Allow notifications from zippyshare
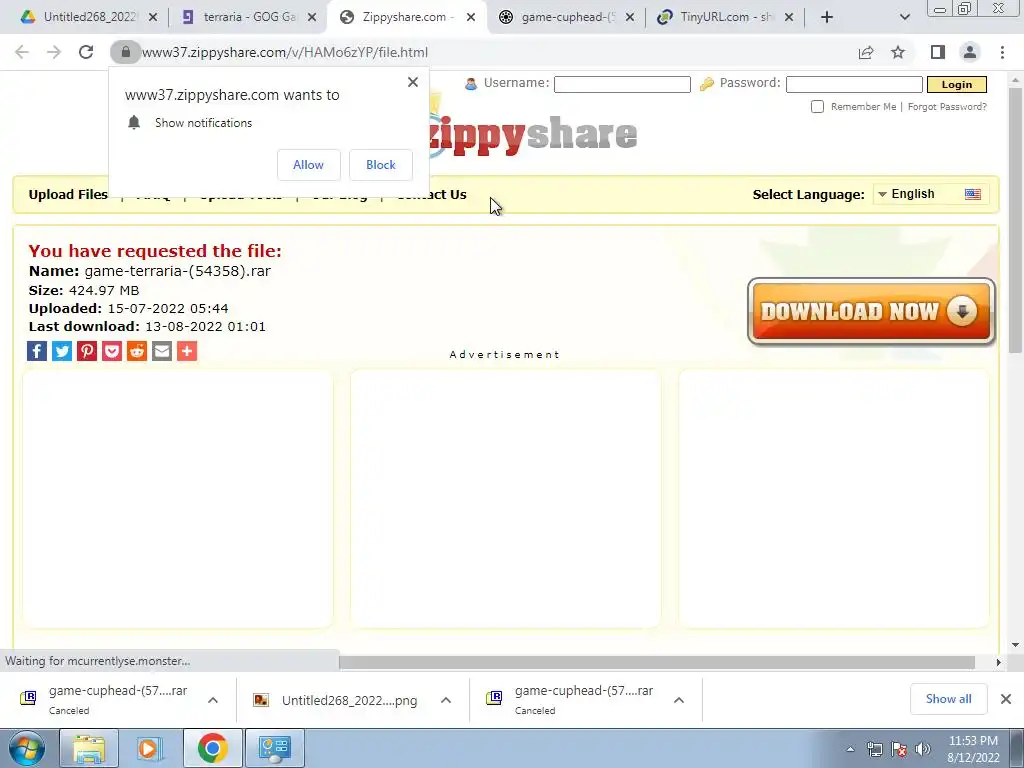1024x768 pixels. [x=308, y=165]
